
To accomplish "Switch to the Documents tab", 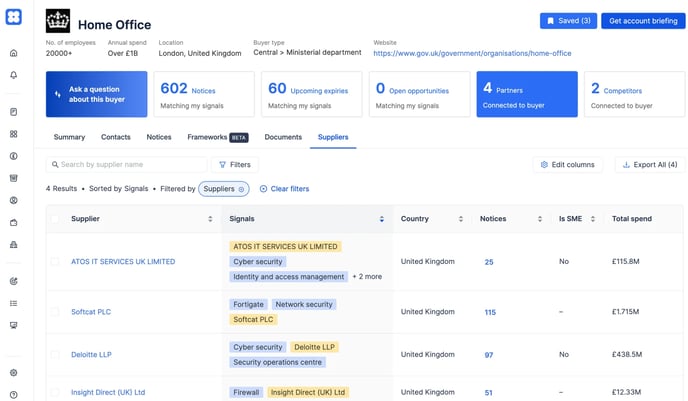I will [283, 137].
